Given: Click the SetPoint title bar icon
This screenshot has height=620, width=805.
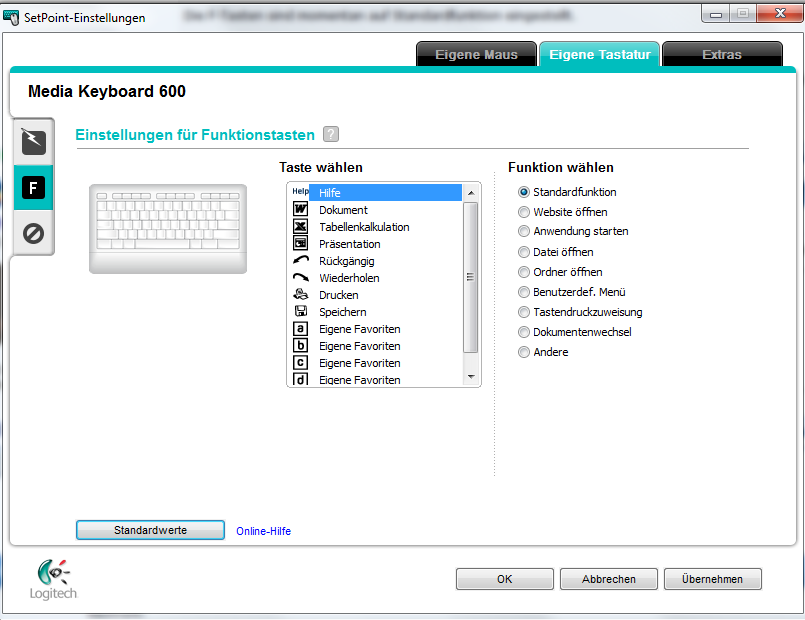Looking at the screenshot, I should [x=11, y=17].
